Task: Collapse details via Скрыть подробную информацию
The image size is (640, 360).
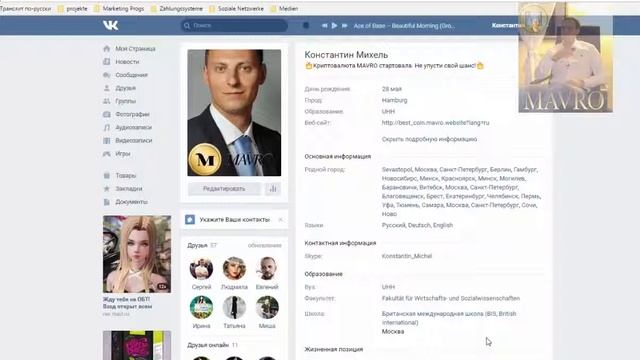Action: [x=429, y=139]
